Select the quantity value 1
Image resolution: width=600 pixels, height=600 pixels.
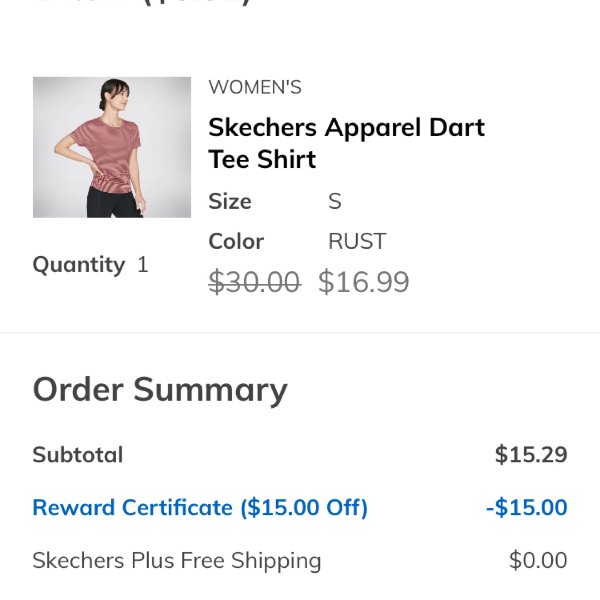[143, 265]
